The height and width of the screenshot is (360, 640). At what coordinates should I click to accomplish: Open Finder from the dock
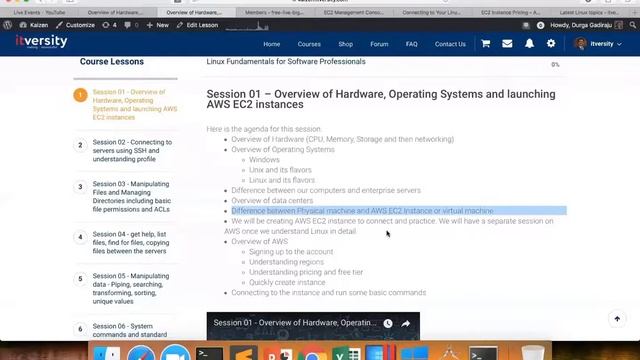click(107, 353)
